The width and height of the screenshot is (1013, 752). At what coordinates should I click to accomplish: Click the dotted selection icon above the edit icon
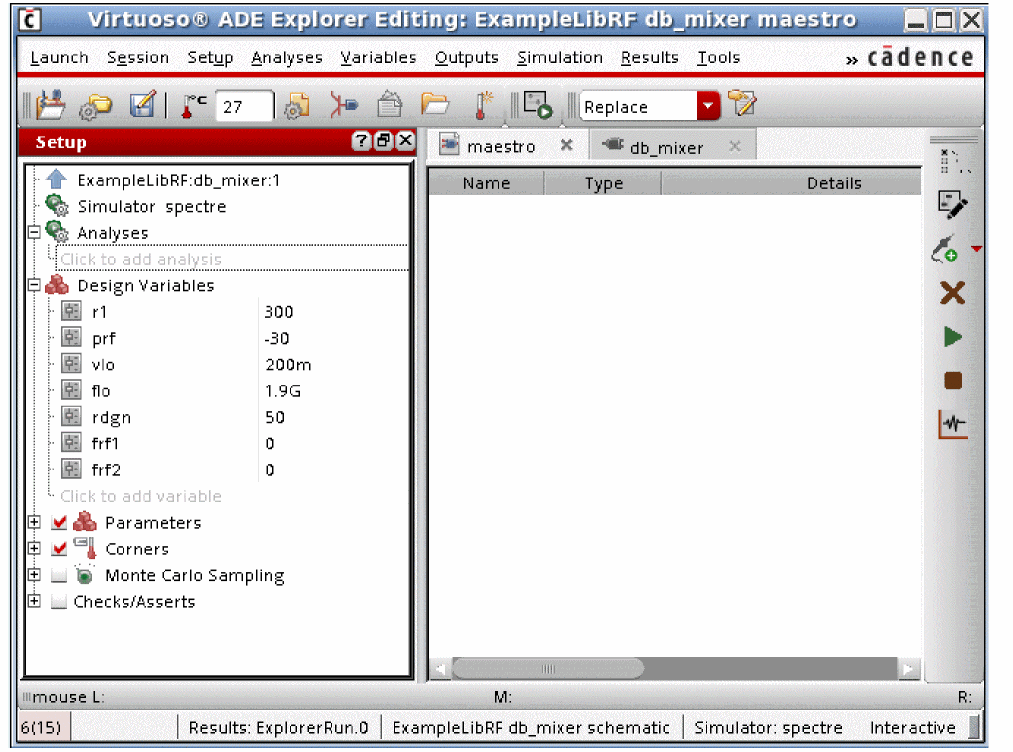[954, 161]
